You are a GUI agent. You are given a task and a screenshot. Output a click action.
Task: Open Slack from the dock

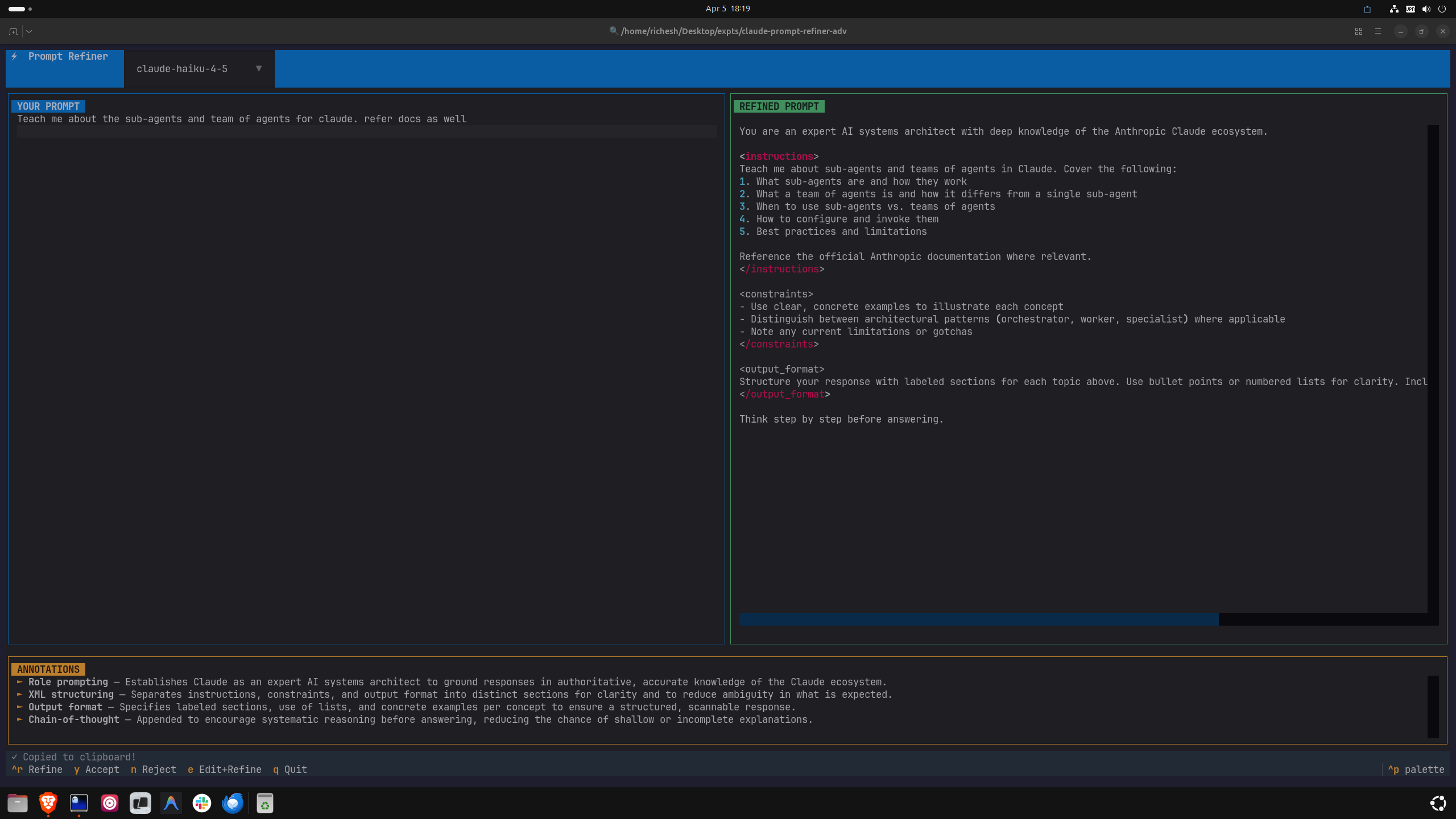tap(202, 803)
